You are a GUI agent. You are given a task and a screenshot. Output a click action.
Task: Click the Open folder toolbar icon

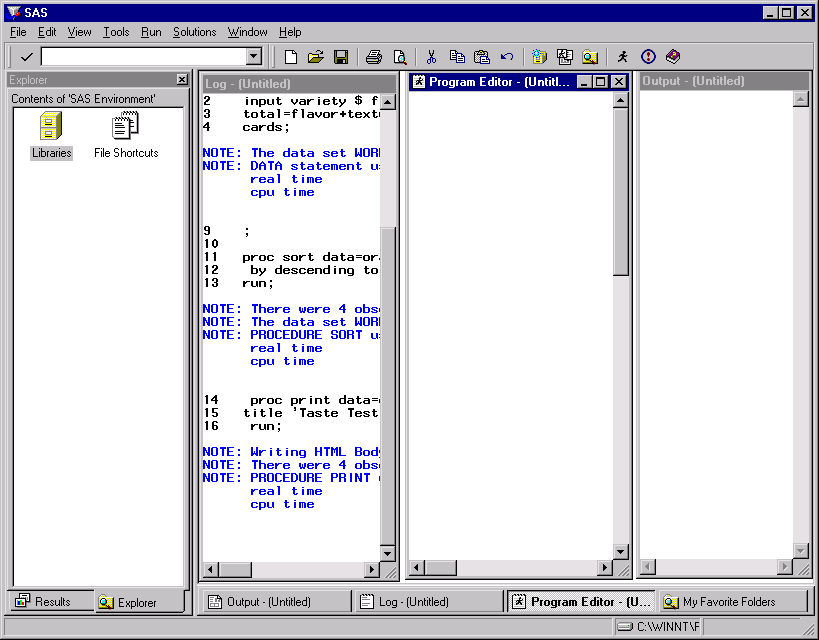315,57
